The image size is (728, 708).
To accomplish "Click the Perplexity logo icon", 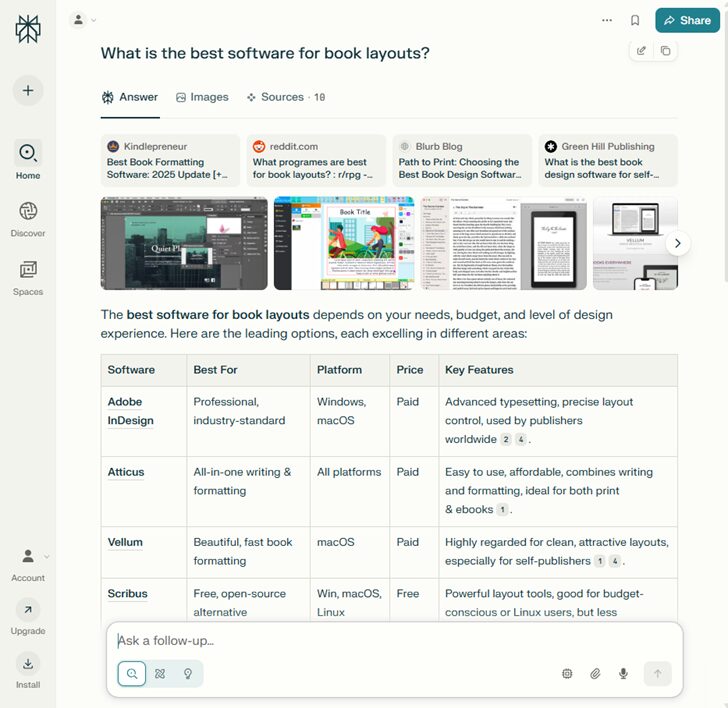I will [x=28, y=29].
